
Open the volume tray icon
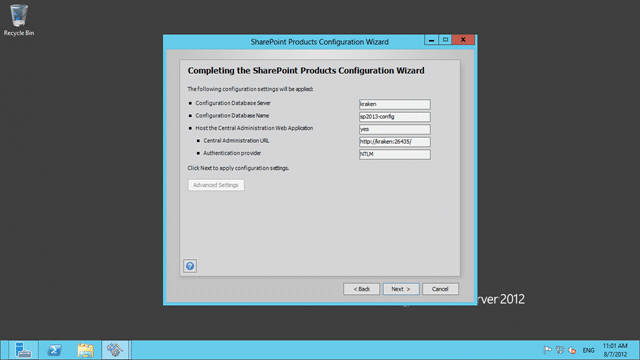click(x=572, y=350)
